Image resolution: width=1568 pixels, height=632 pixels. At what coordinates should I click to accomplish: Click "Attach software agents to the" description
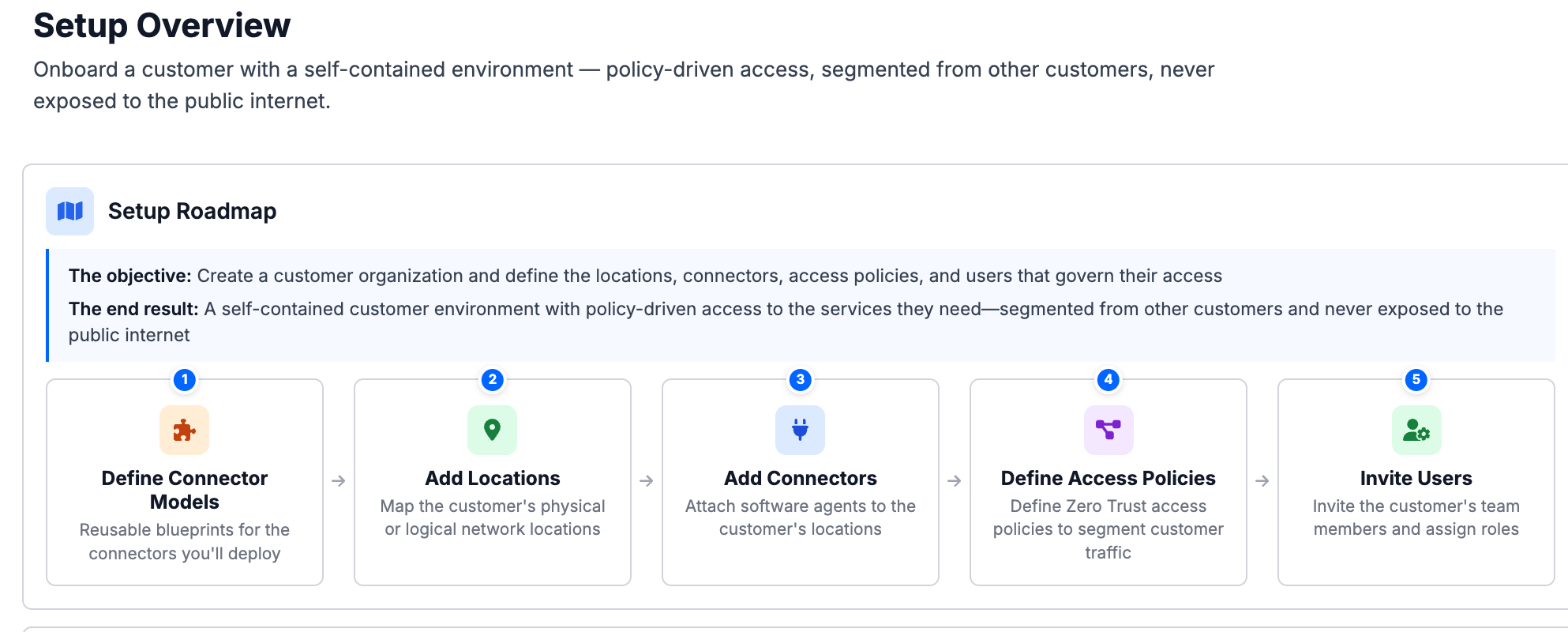pos(801,517)
